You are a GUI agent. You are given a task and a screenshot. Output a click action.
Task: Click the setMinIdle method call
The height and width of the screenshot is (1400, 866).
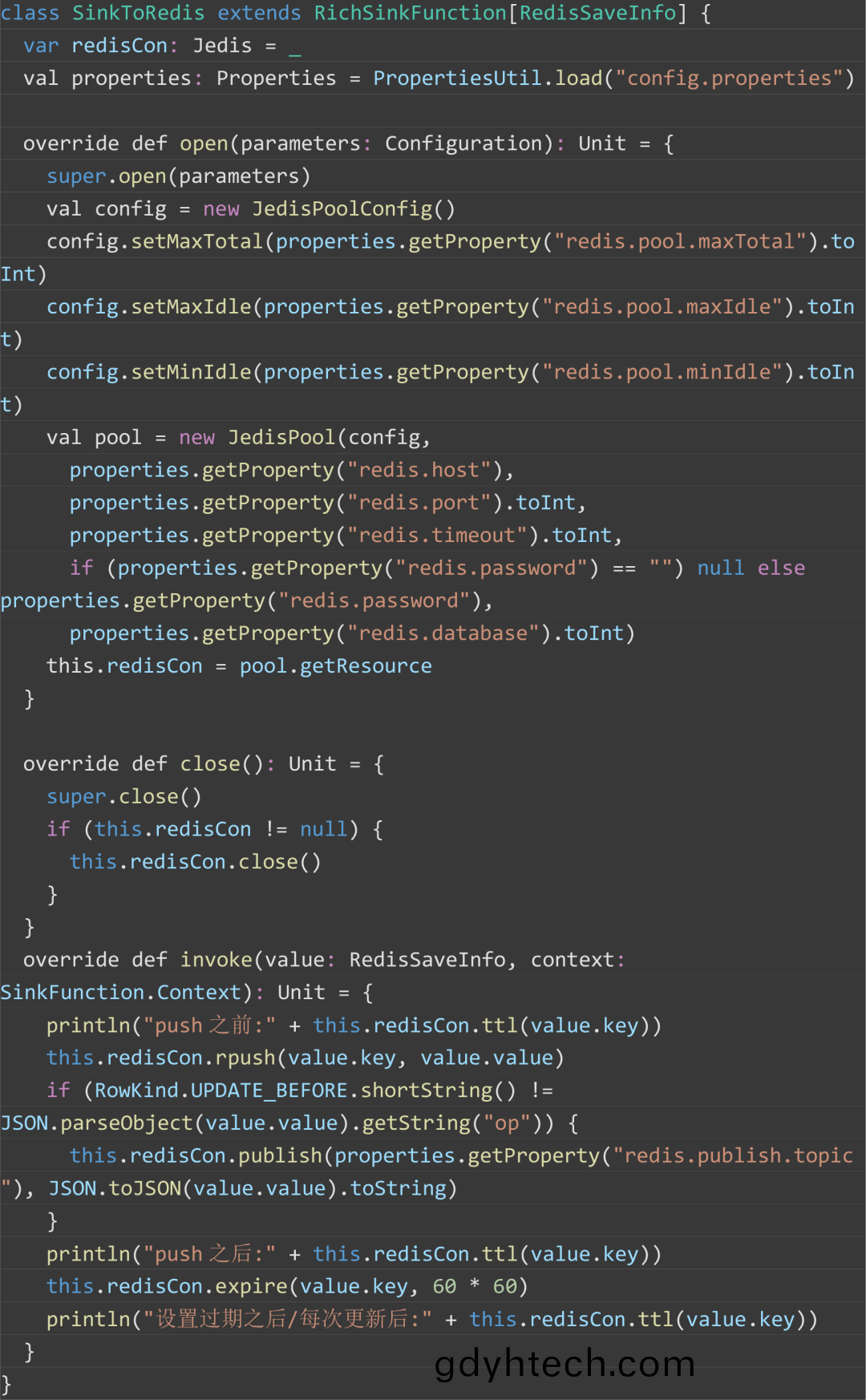coord(192,373)
